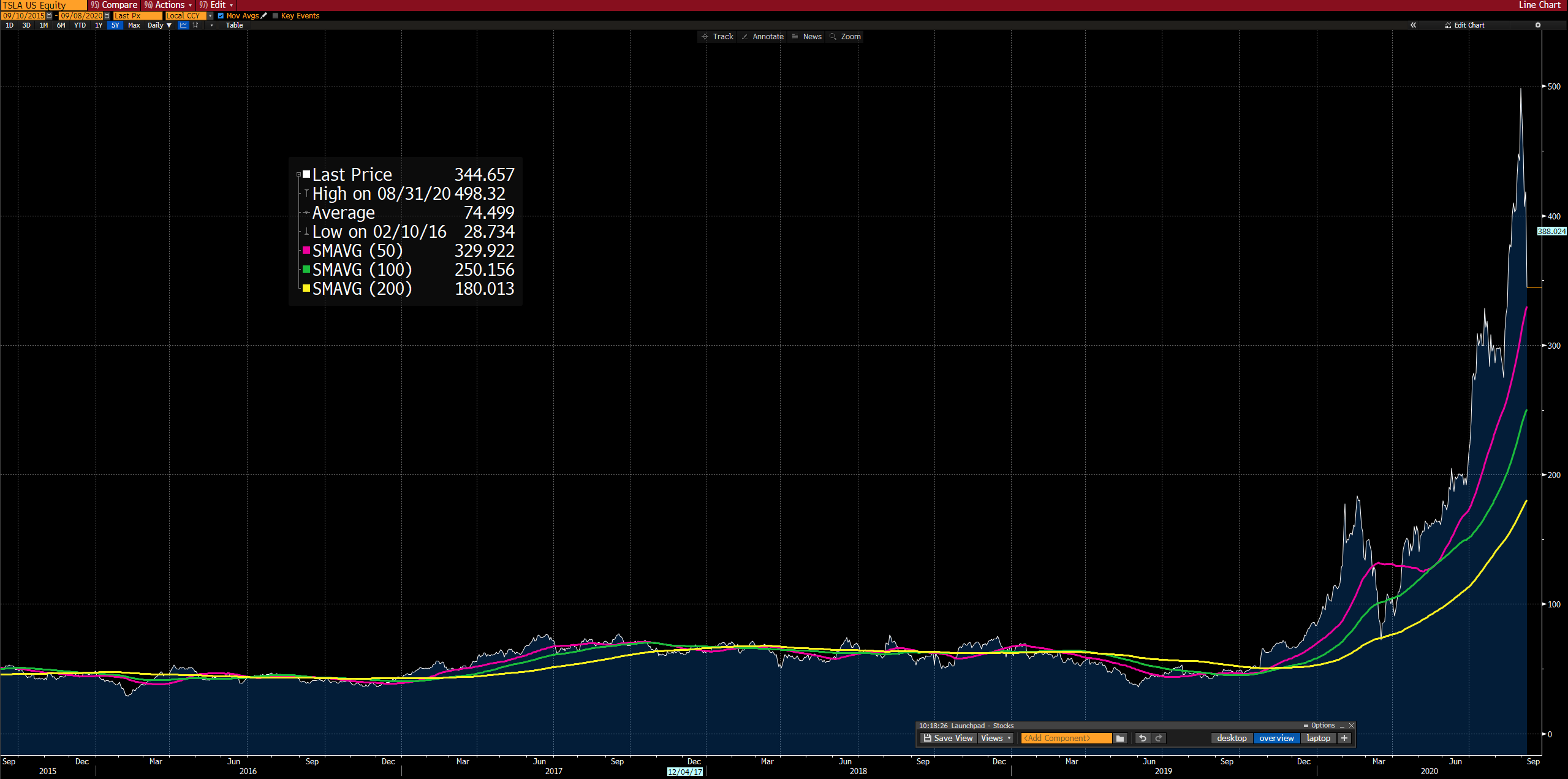Select the line chart type icon
Image resolution: width=1568 pixels, height=779 pixels.
(183, 25)
